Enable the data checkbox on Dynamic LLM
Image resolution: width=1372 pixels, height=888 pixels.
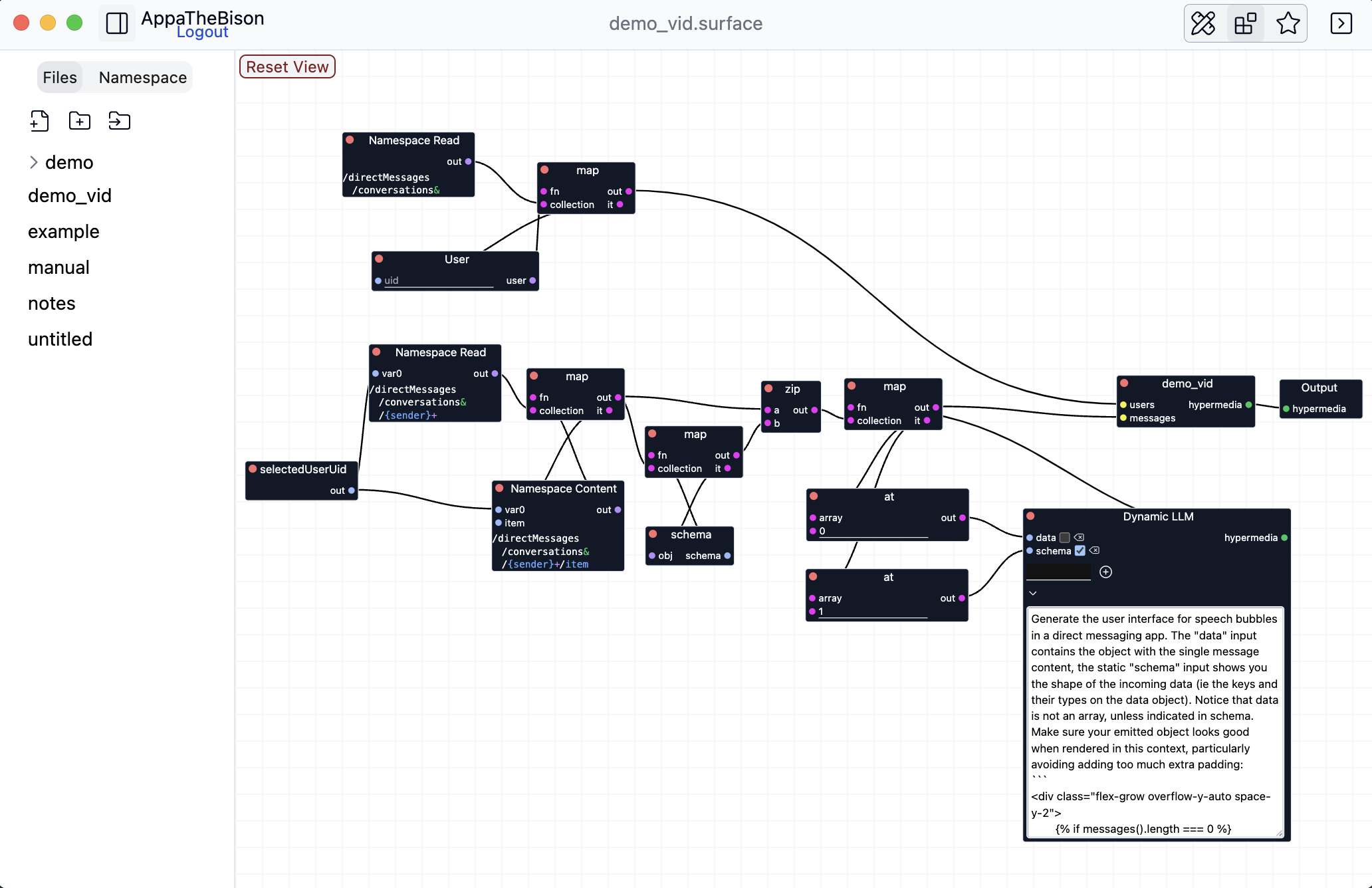1065,537
